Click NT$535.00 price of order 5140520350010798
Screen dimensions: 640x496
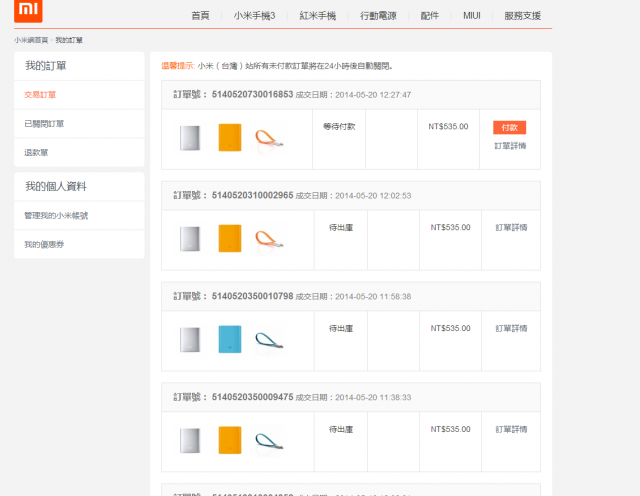click(450, 328)
